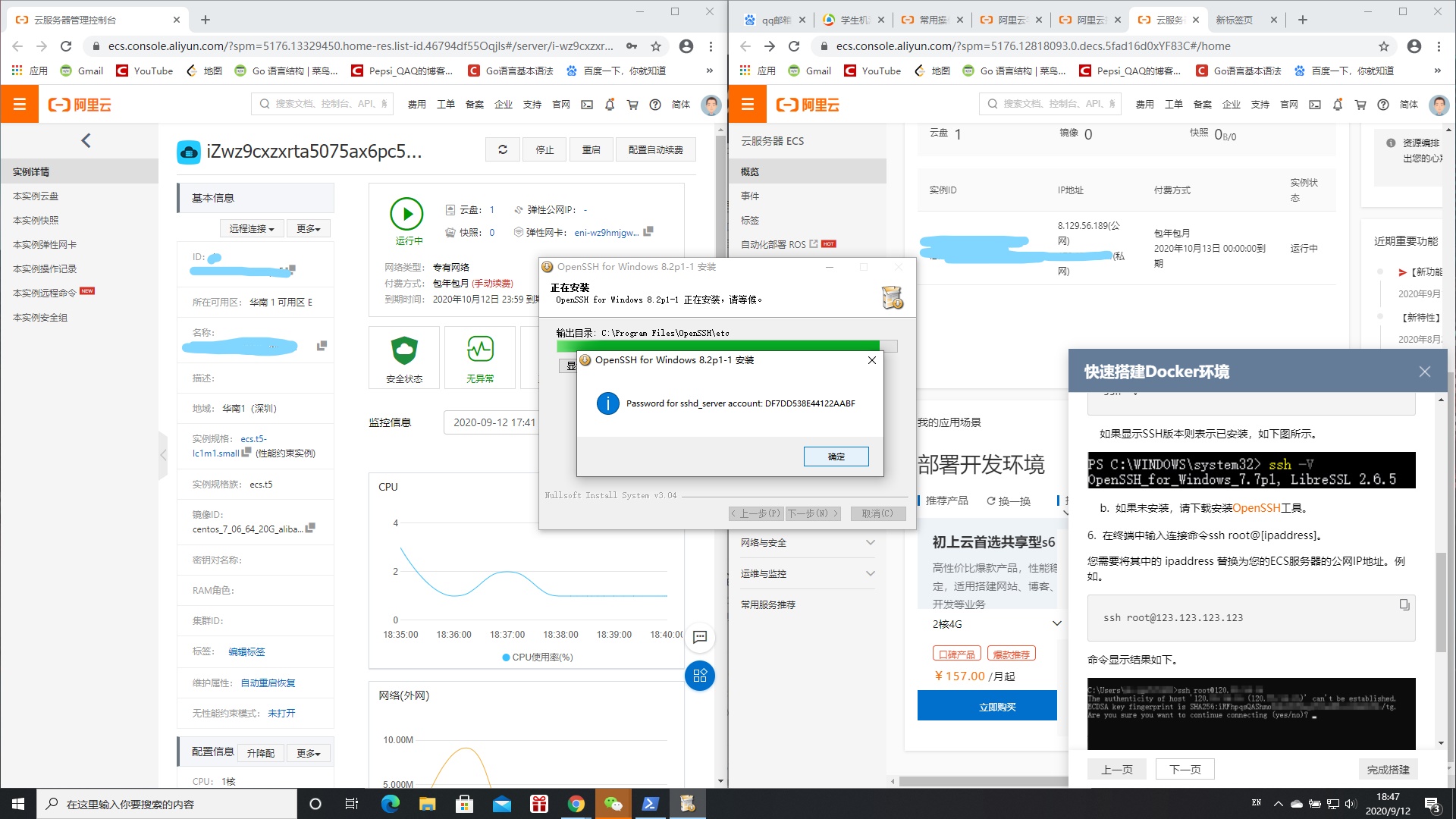Expand the 网络与安全 section chevron

870,542
